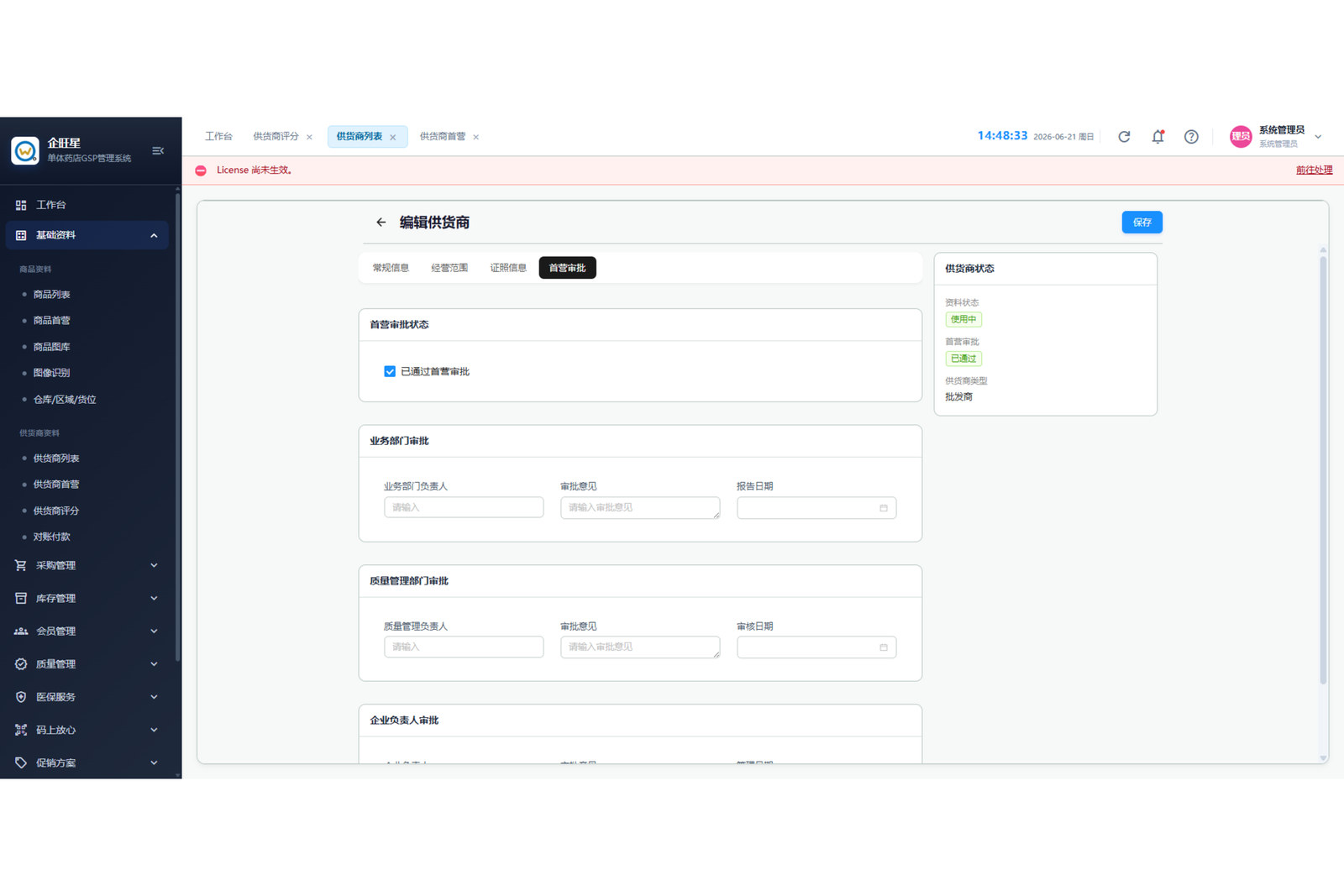Open 供货商首营 in sidebar
The height and width of the screenshot is (896, 1344).
56,485
